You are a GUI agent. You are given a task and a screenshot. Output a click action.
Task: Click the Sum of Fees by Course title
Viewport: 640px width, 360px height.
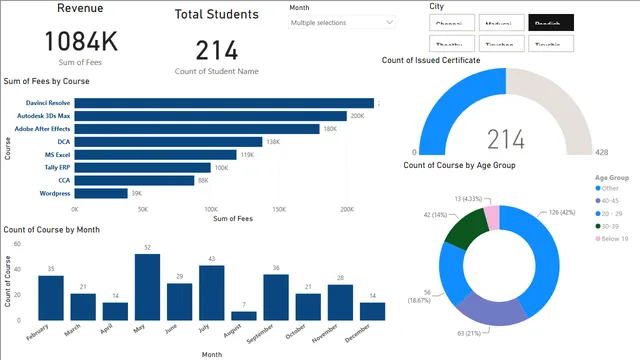[47, 81]
